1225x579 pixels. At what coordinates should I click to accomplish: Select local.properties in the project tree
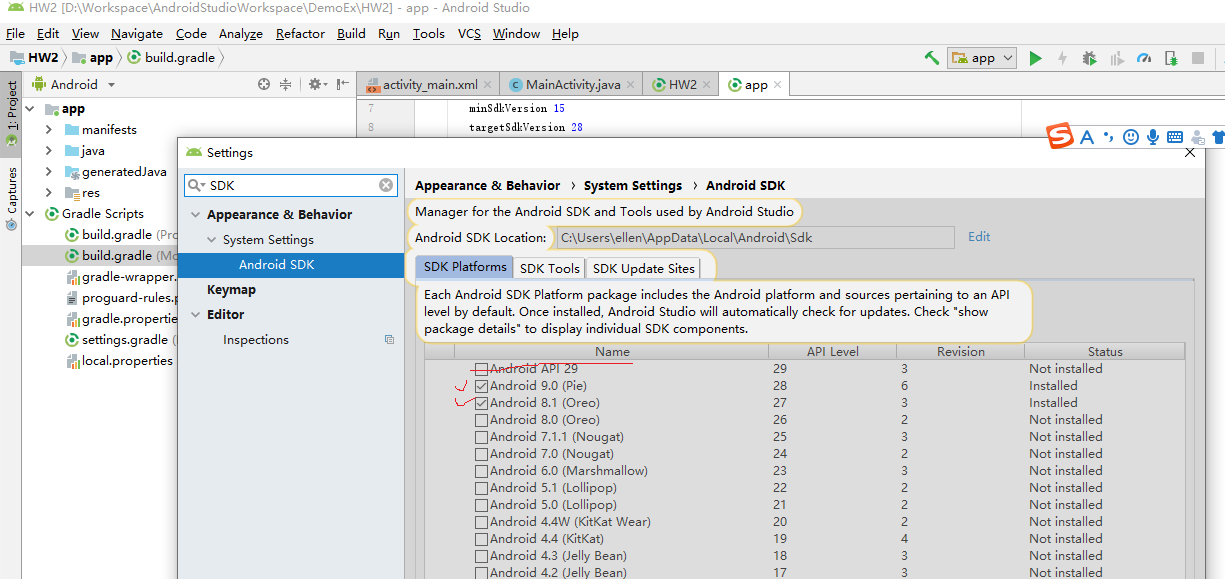tap(120, 361)
